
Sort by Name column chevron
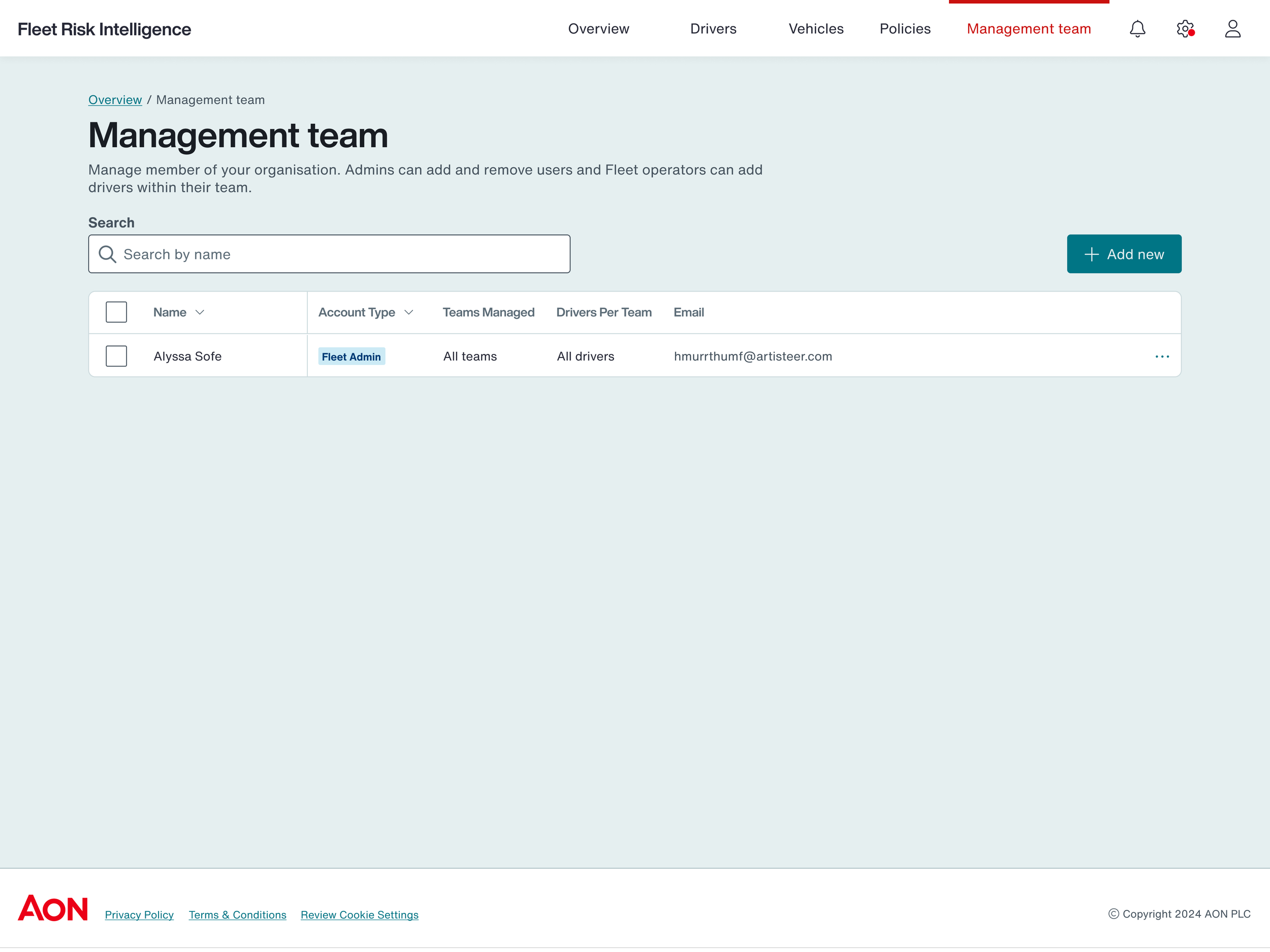tap(200, 312)
